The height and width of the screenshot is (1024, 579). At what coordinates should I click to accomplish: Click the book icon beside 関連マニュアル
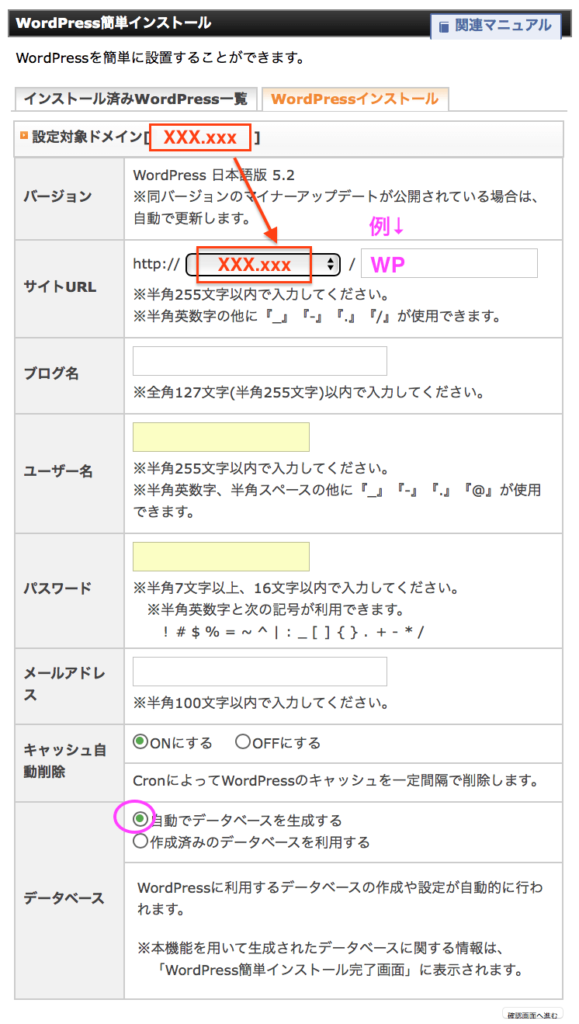[x=444, y=27]
